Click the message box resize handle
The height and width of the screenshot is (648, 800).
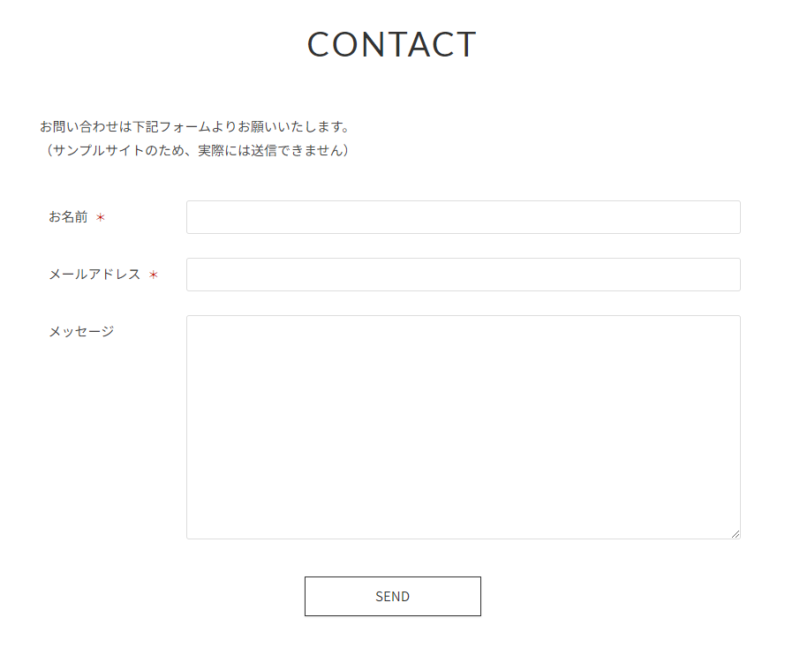pyautogui.click(x=735, y=534)
